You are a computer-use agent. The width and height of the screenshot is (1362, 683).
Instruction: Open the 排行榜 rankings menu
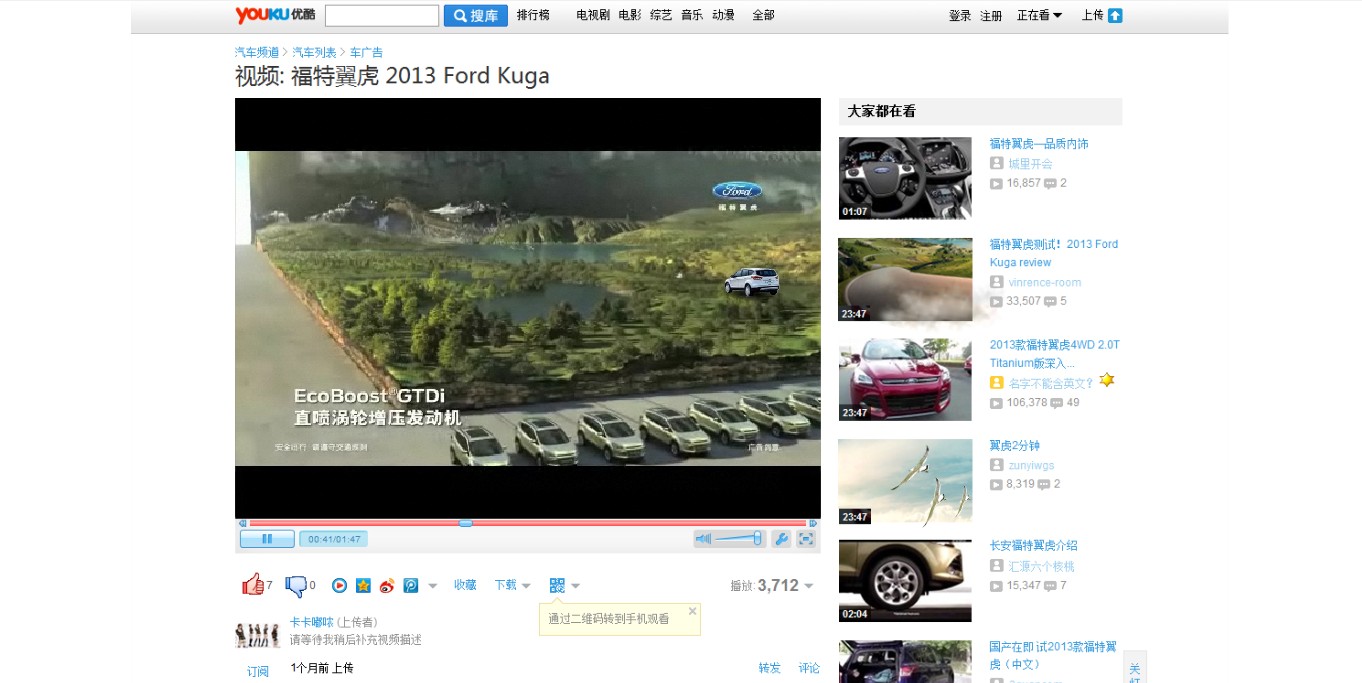coord(533,15)
